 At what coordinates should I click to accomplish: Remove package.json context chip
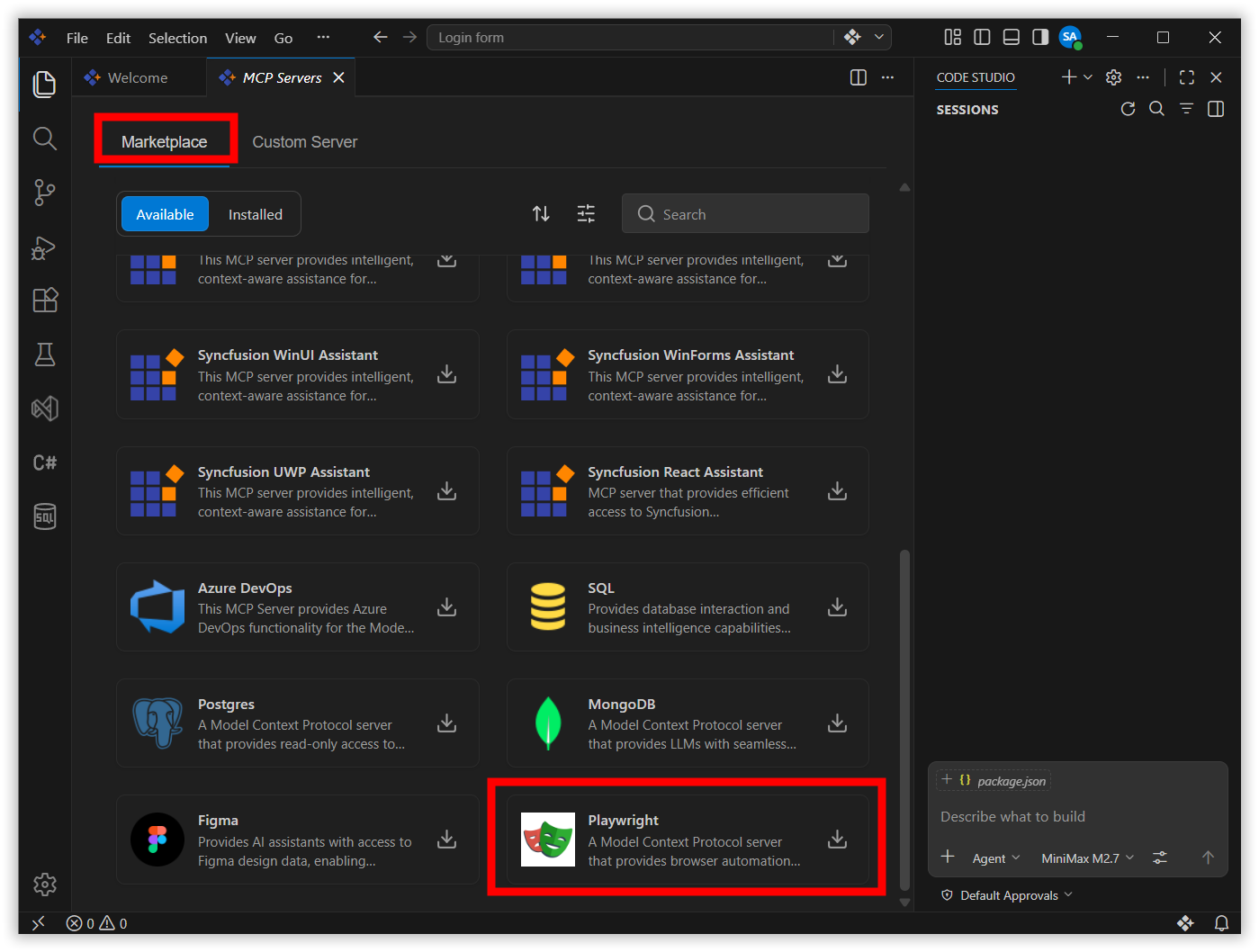(x=947, y=780)
